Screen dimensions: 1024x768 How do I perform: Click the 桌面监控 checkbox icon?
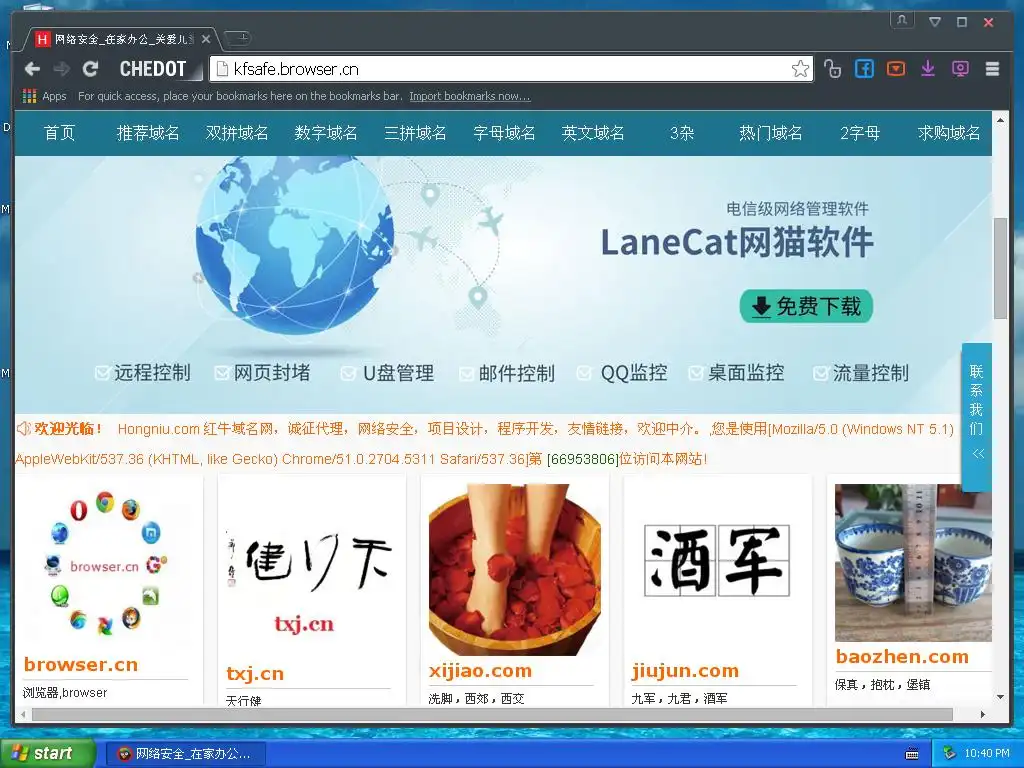[696, 373]
